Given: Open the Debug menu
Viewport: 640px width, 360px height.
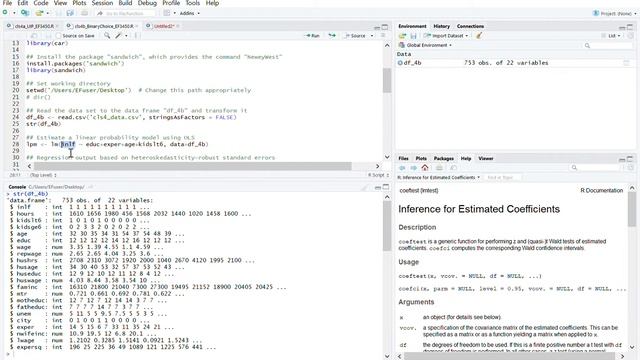Looking at the screenshot, I should pos(147,3).
